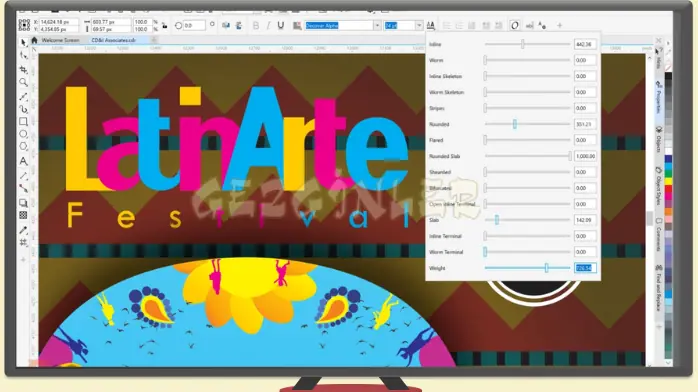This screenshot has width=698, height=392.
Task: Open the Object Styles docker tab
Action: 658,186
